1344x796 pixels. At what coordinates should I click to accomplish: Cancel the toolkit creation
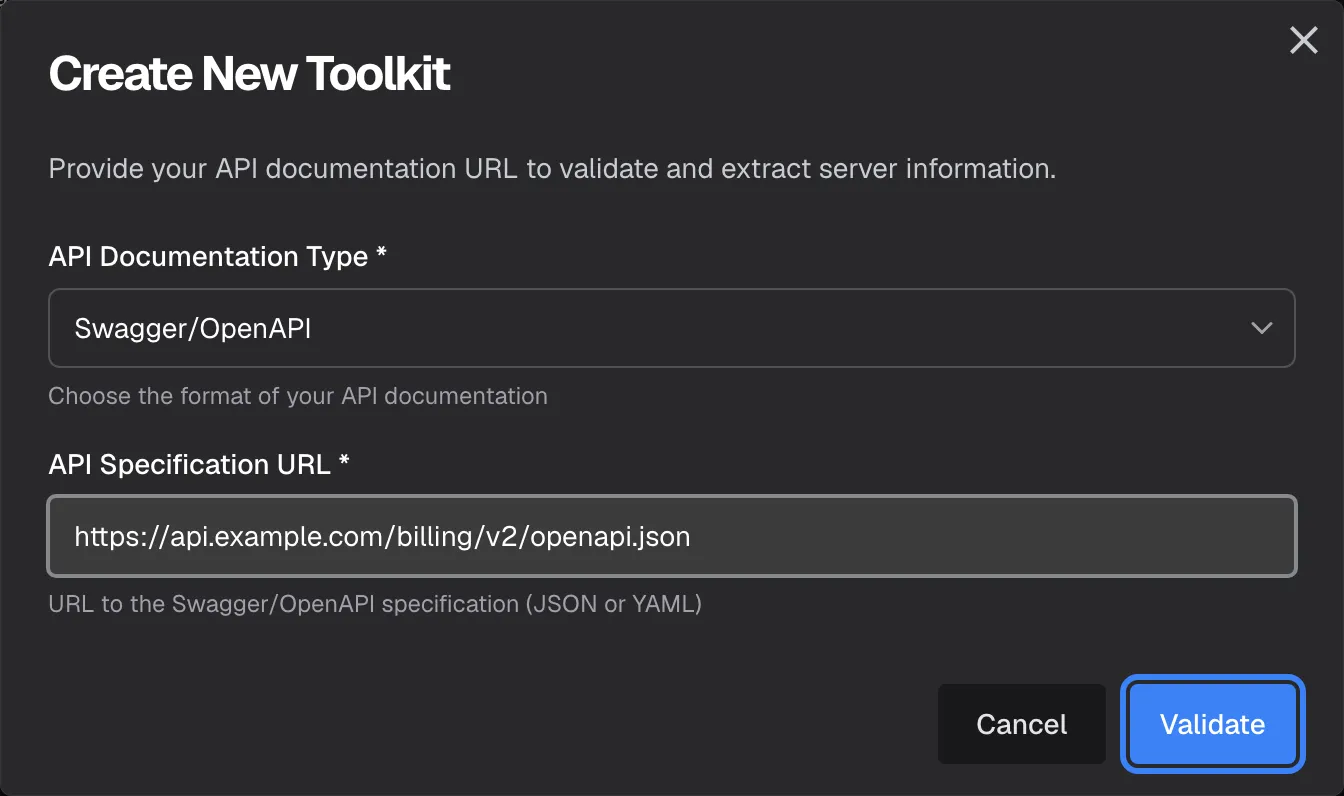click(1021, 724)
